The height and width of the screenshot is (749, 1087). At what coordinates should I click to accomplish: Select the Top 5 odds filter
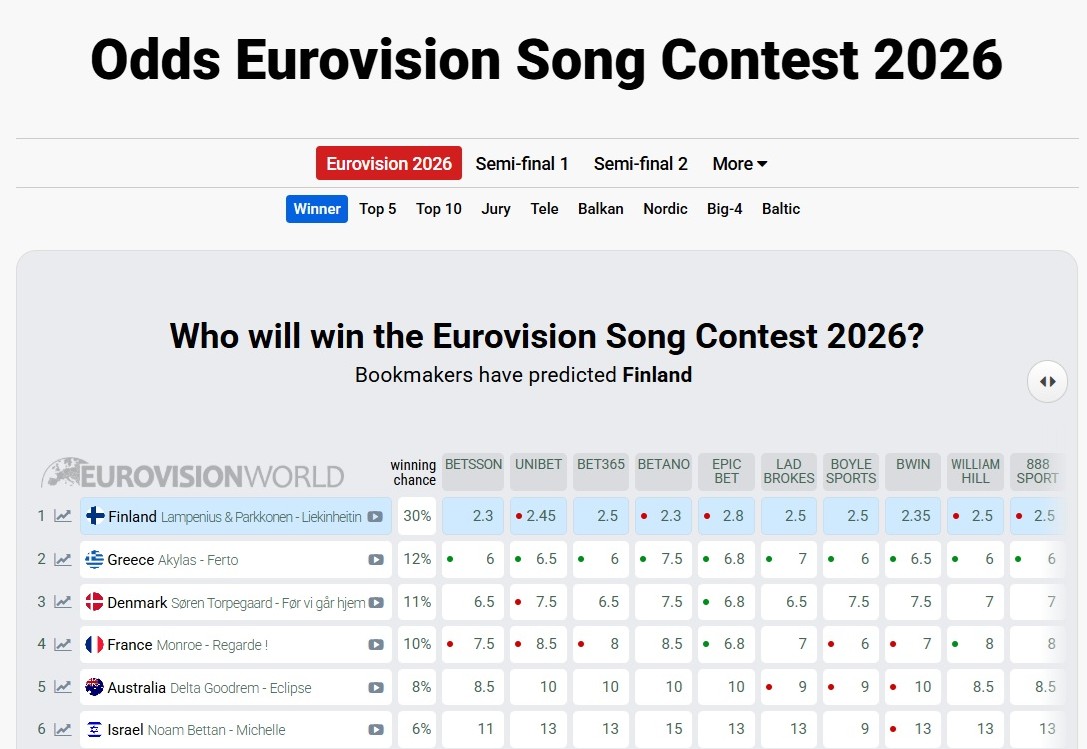[x=378, y=209]
